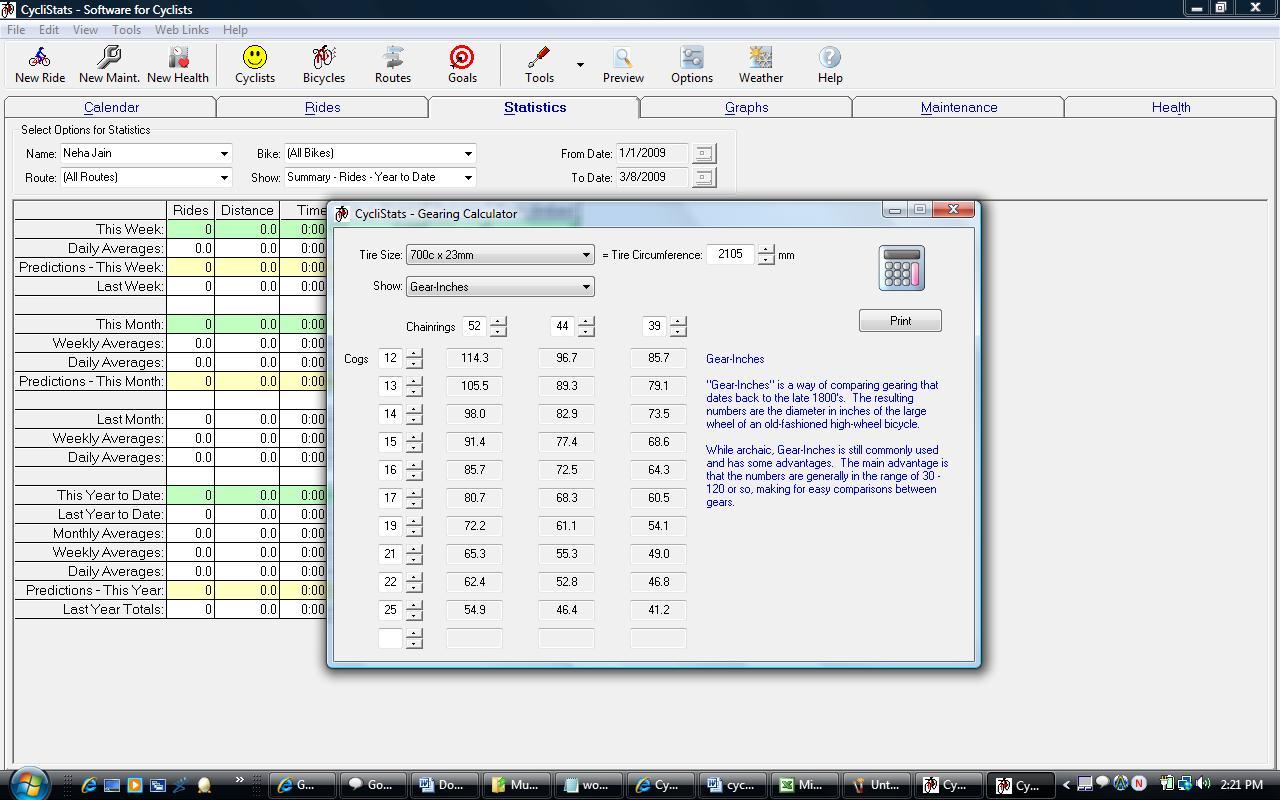Increase the tire circumference value

point(766,250)
